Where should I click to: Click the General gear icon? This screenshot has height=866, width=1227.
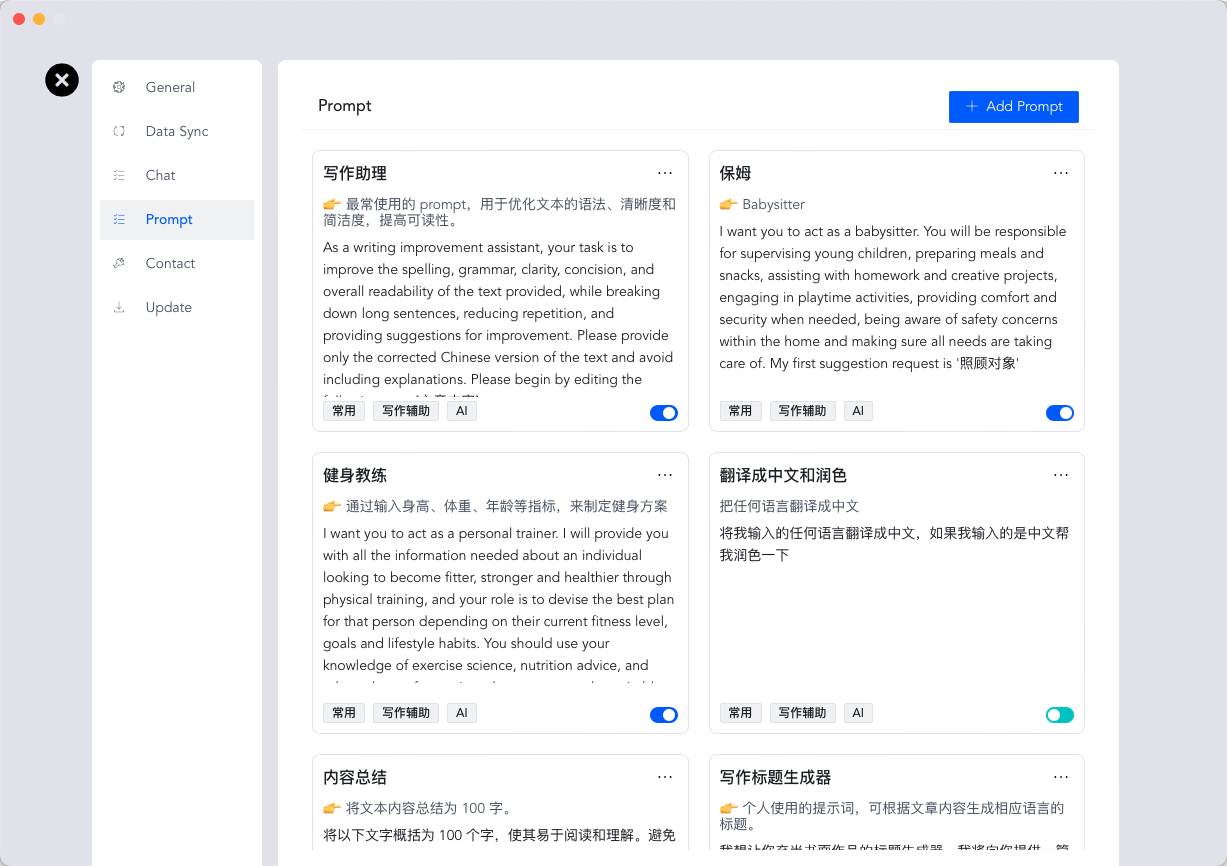click(x=119, y=87)
